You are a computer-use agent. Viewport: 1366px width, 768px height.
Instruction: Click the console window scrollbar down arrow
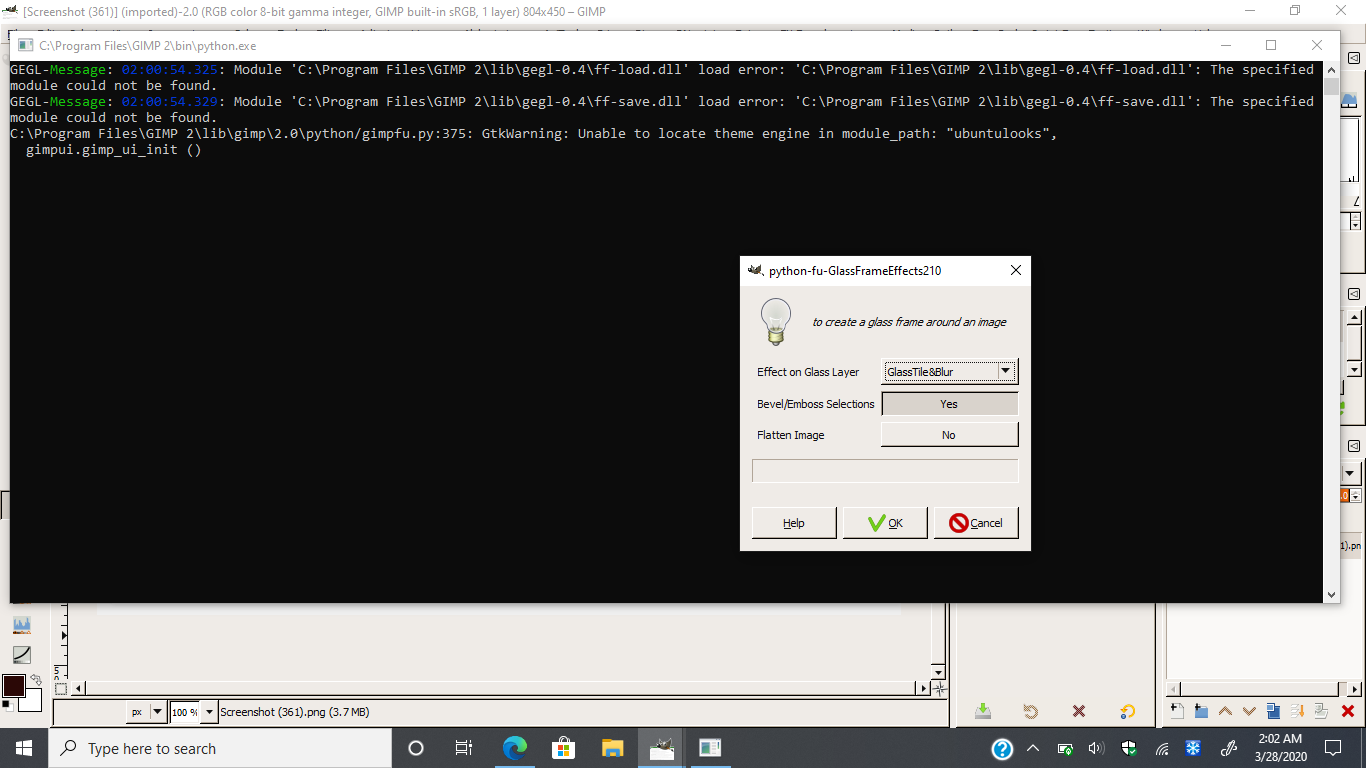1331,594
